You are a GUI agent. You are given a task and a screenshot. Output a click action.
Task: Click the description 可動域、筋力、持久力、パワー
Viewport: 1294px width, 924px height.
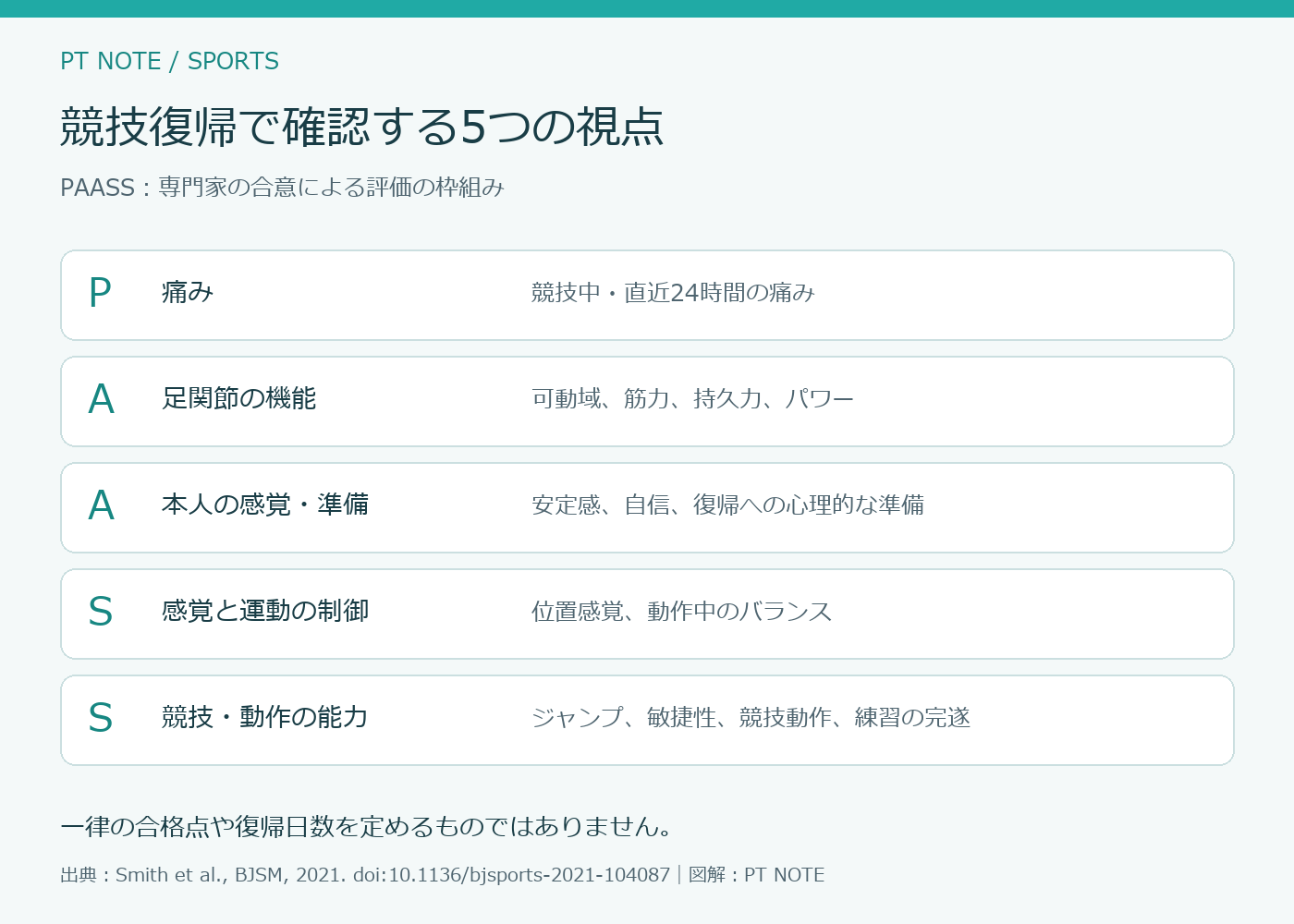click(x=693, y=399)
